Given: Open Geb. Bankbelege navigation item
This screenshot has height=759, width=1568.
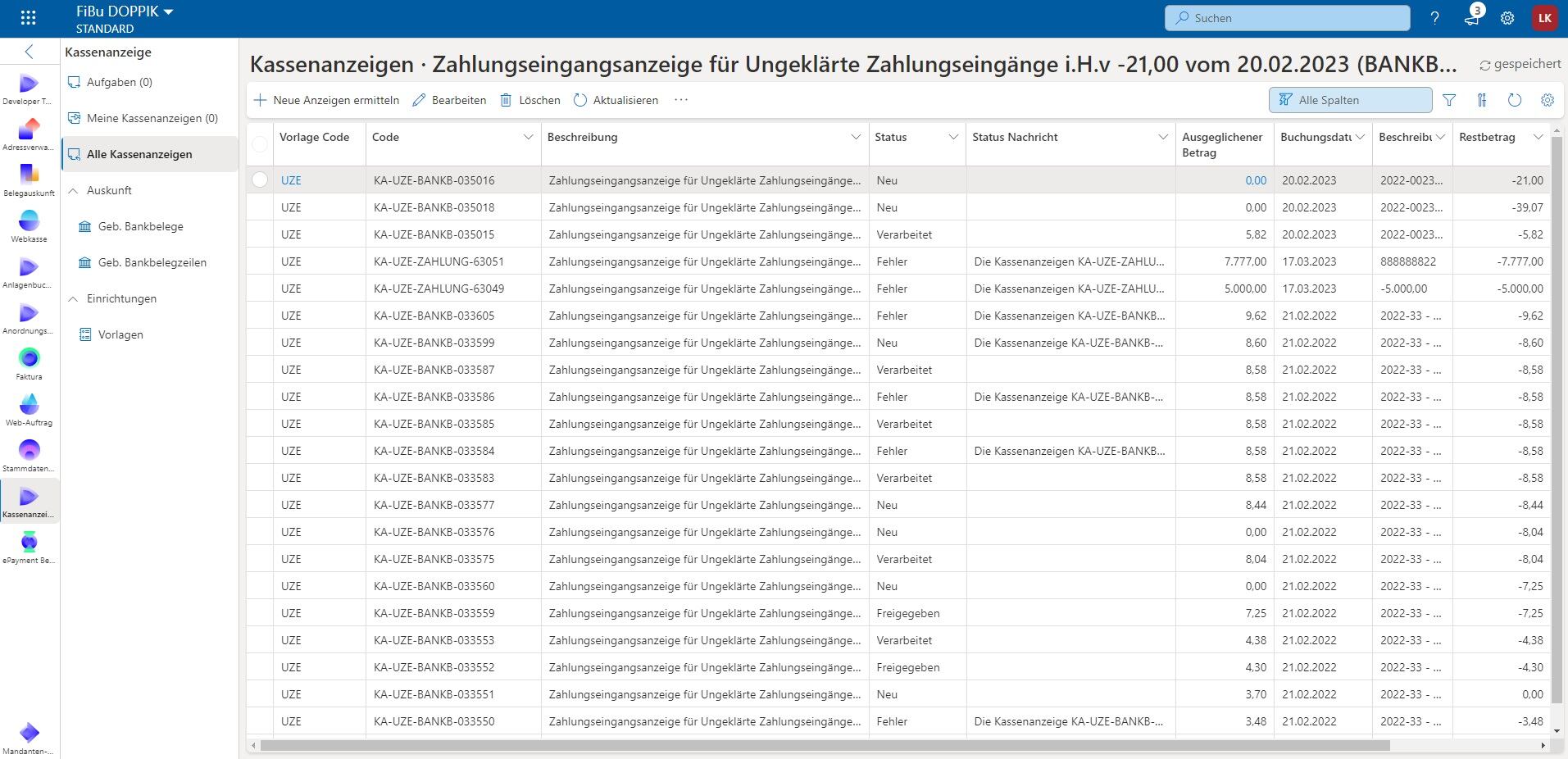Looking at the screenshot, I should (140, 226).
